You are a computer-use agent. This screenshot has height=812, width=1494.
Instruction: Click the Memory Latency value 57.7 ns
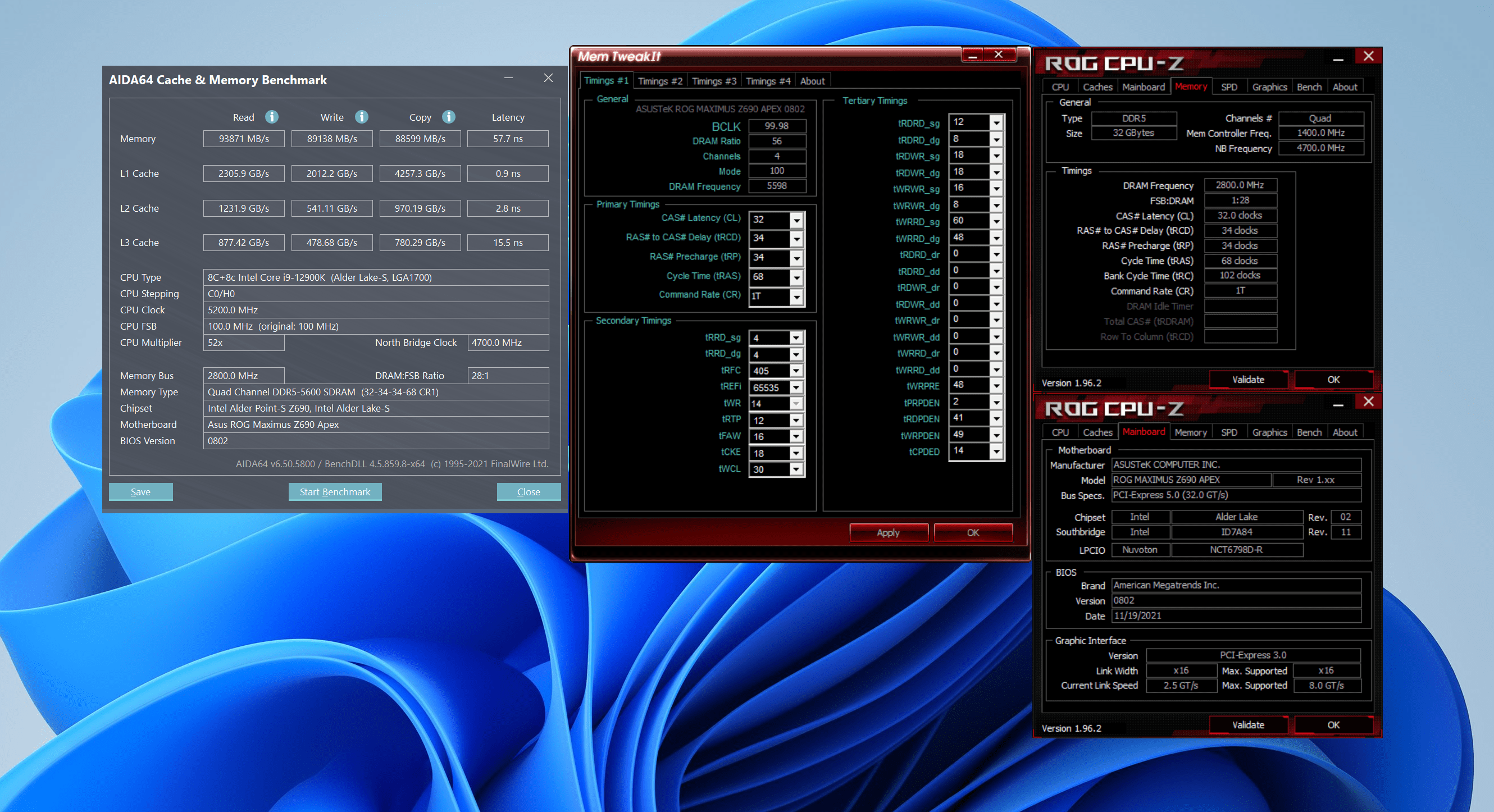click(508, 139)
